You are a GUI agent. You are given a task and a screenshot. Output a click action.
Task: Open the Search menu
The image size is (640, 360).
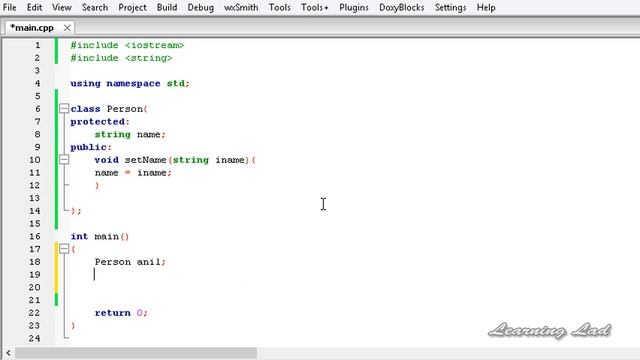[95, 8]
